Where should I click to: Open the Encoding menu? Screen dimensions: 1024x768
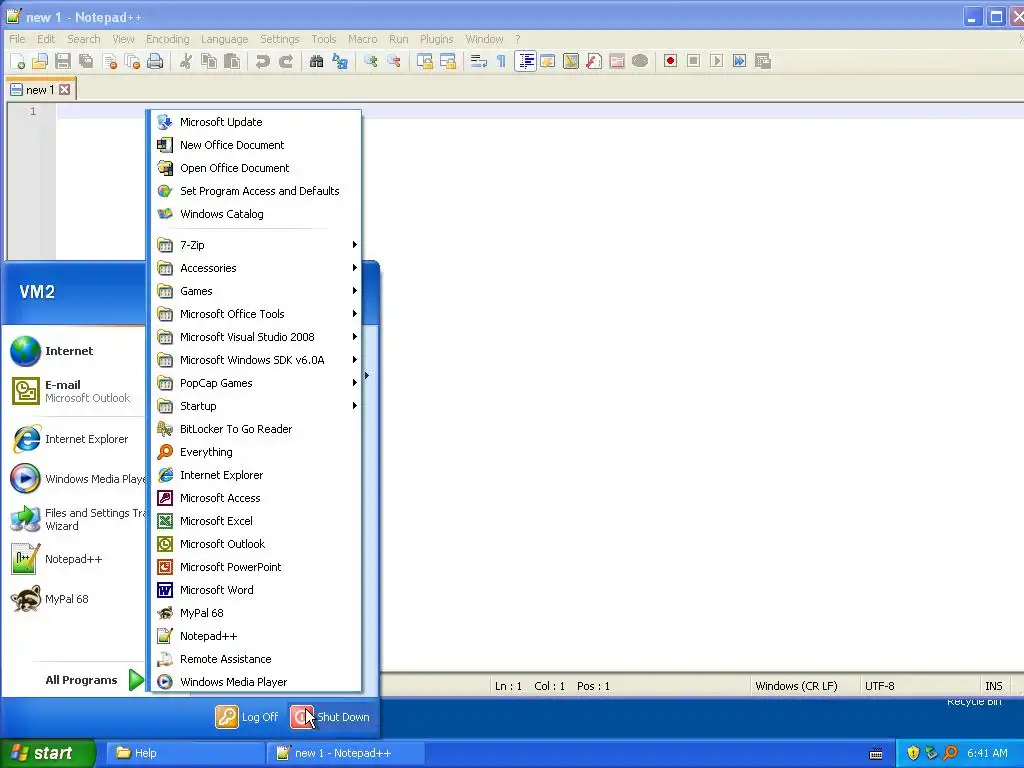[167, 39]
